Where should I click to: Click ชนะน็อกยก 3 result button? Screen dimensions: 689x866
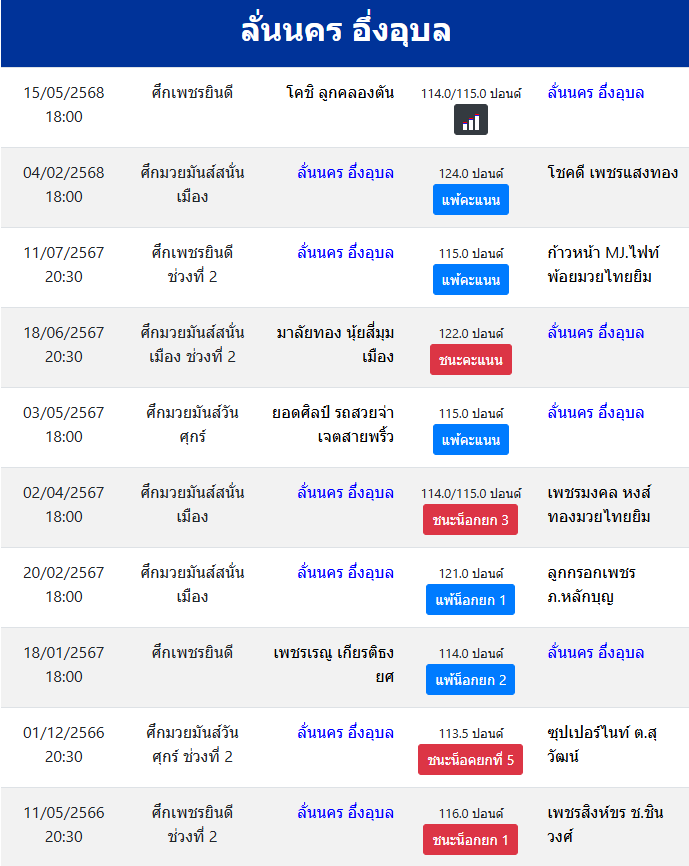(x=470, y=520)
